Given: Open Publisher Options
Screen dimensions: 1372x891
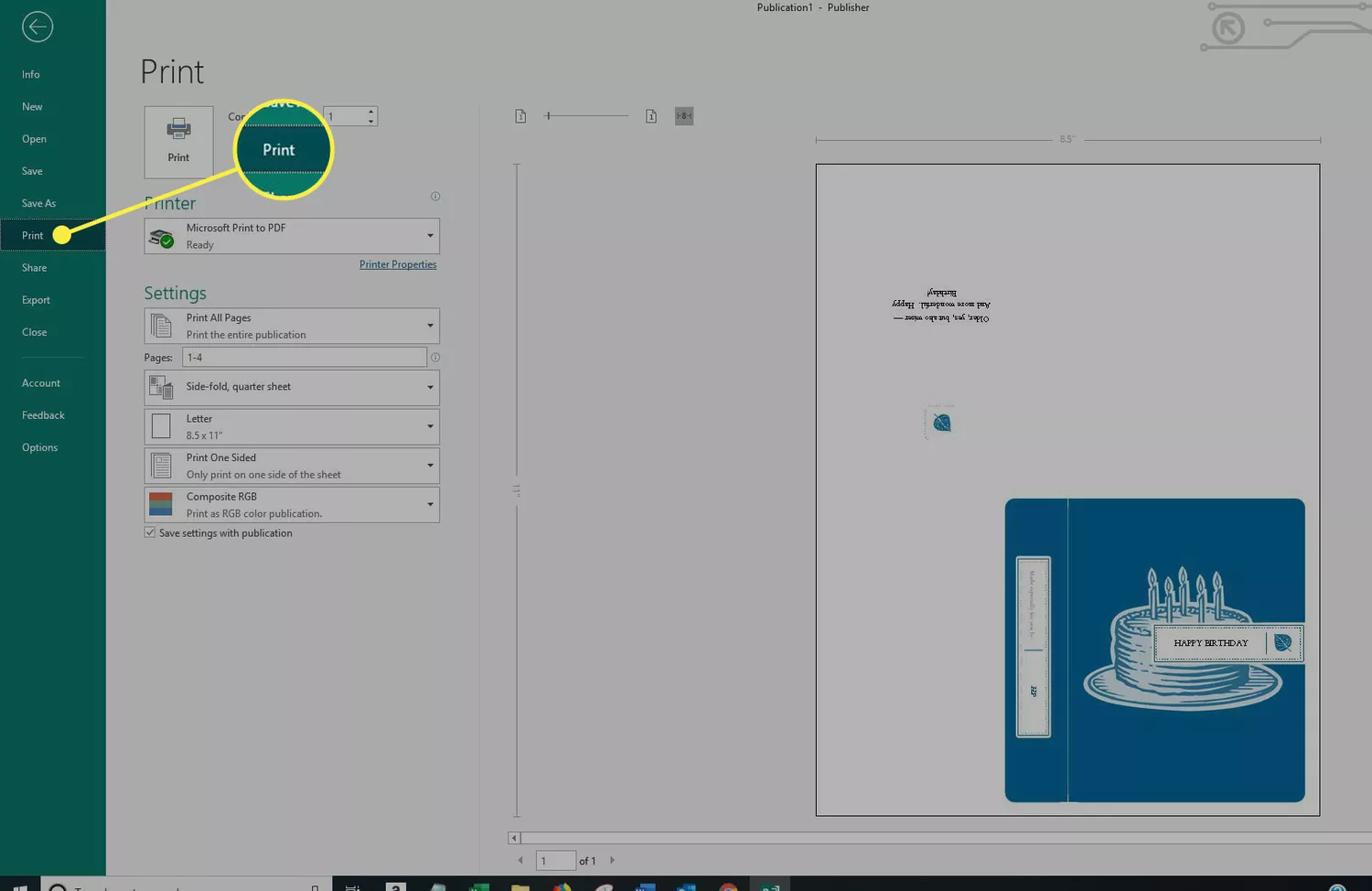Looking at the screenshot, I should click(x=39, y=447).
